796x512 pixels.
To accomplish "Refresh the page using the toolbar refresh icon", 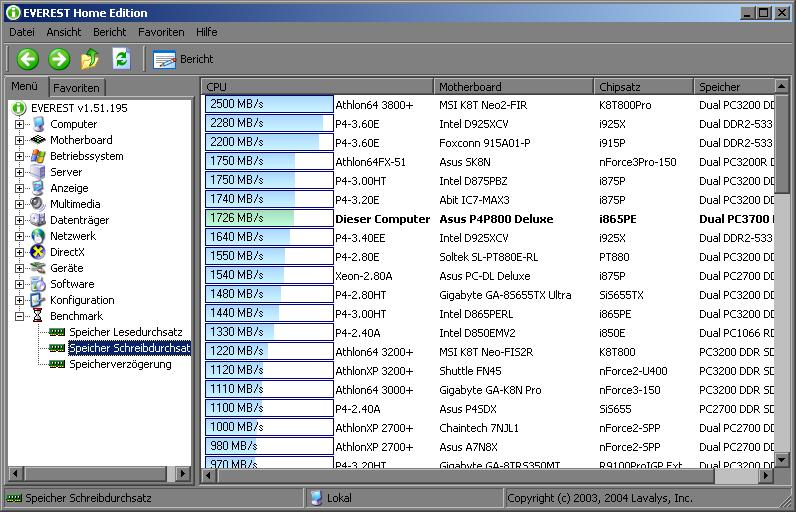I will coord(121,59).
